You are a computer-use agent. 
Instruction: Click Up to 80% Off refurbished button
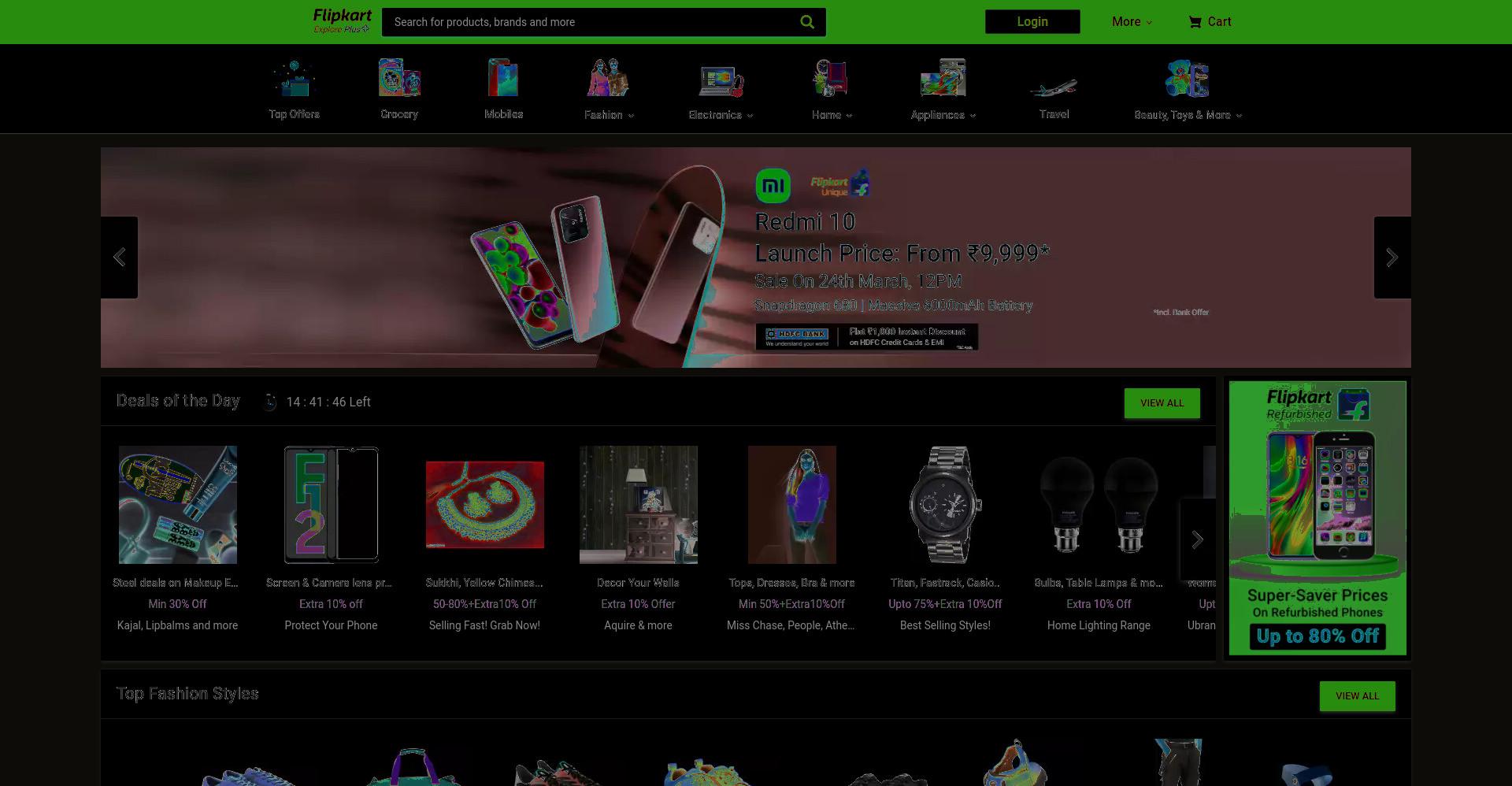pos(1317,636)
